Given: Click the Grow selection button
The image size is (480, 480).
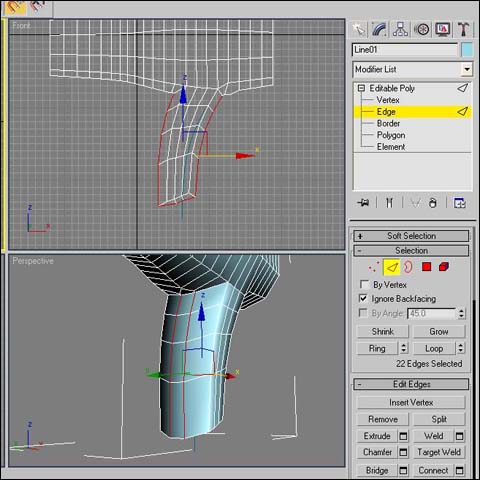Looking at the screenshot, I should (439, 332).
